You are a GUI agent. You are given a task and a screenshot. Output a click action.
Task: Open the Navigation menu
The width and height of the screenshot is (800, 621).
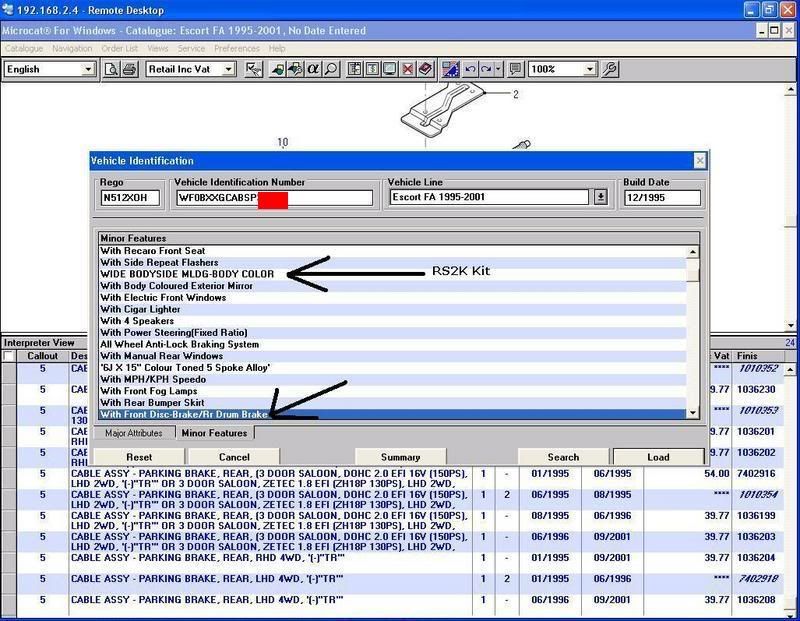click(x=72, y=48)
